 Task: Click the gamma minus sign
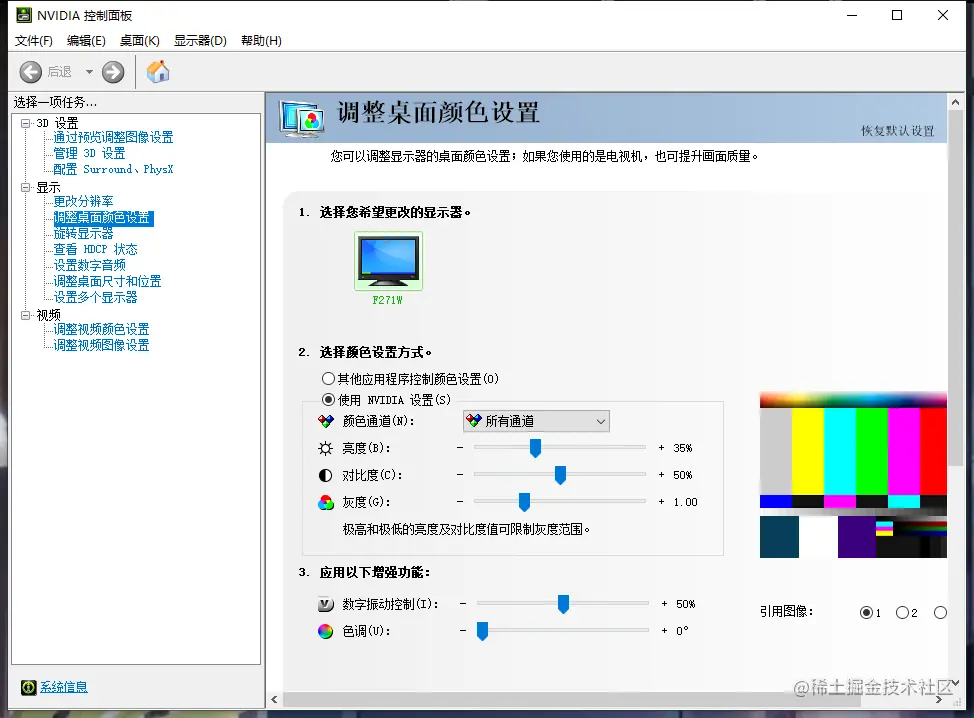coord(460,501)
